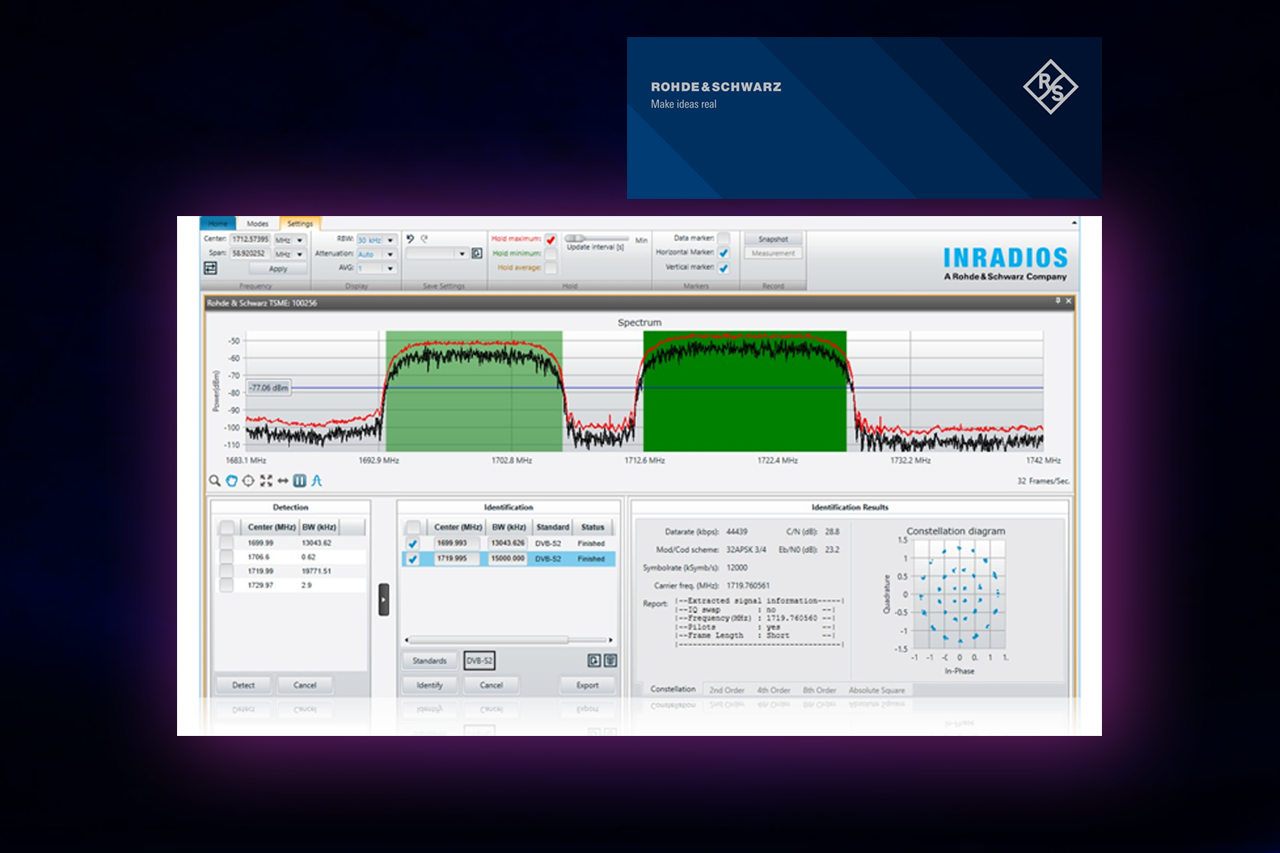Open the Settings tab
Viewport: 1280px width, 853px height.
click(x=300, y=223)
